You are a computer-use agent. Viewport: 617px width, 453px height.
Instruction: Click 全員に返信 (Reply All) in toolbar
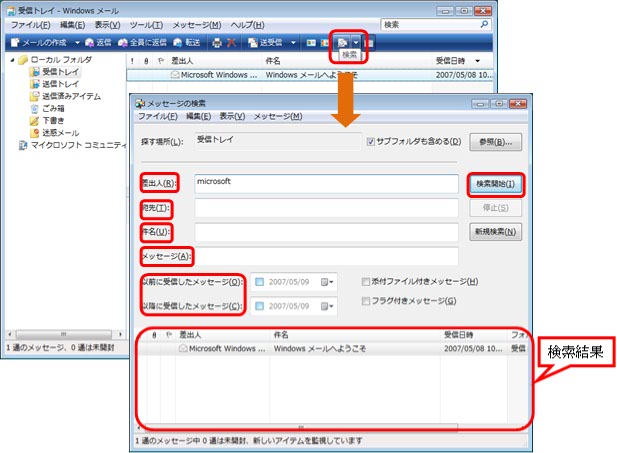(x=140, y=43)
